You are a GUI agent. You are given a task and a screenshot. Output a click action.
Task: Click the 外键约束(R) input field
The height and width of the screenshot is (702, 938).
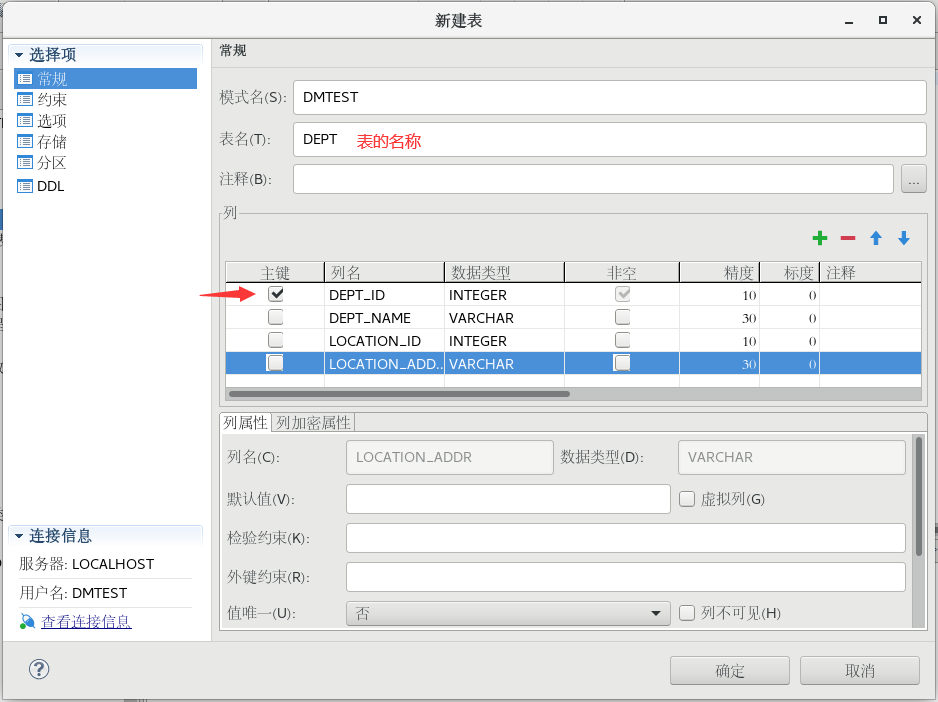626,577
